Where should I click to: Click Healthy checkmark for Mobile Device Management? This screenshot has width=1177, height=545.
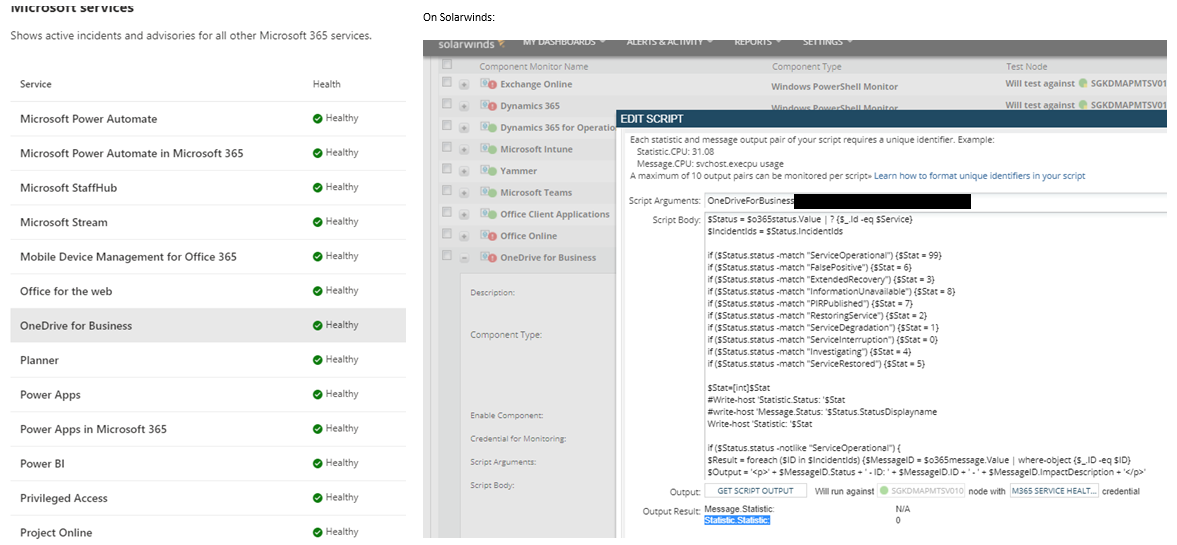tap(318, 257)
